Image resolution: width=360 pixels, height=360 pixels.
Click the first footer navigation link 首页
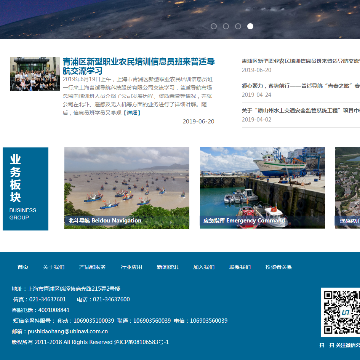tap(23, 267)
